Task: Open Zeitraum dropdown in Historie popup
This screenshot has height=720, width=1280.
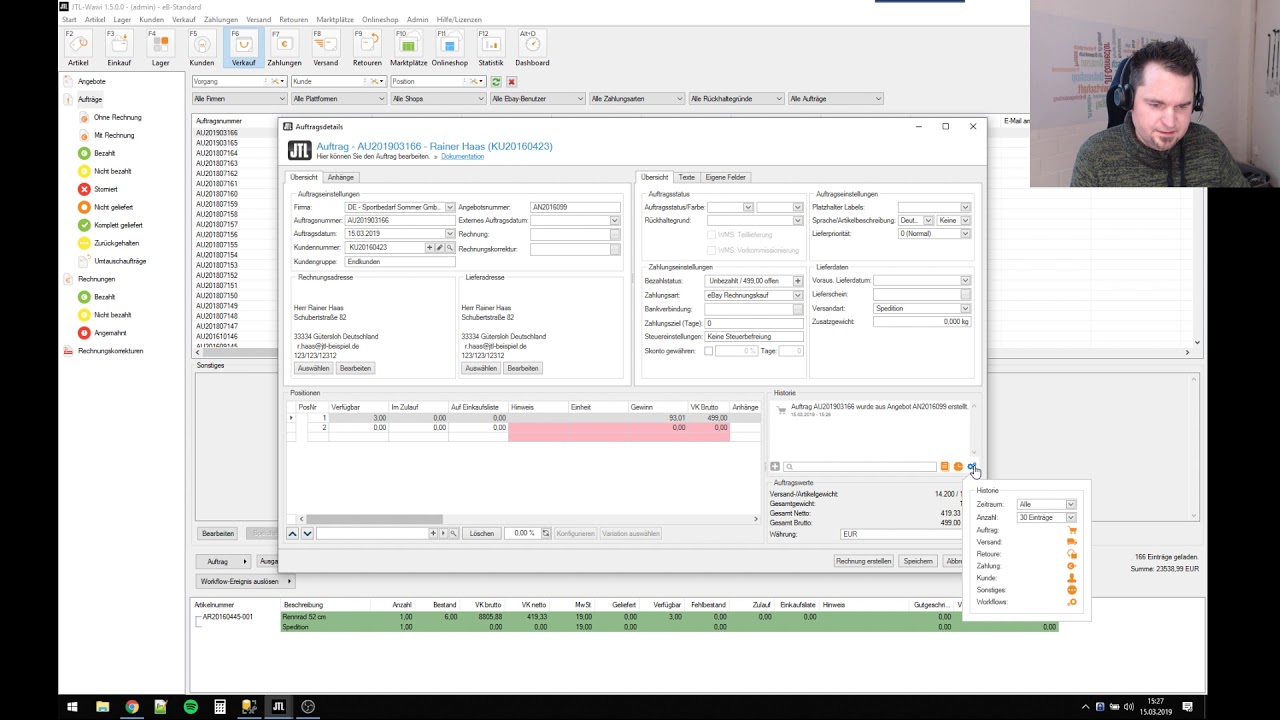Action: tap(1070, 505)
